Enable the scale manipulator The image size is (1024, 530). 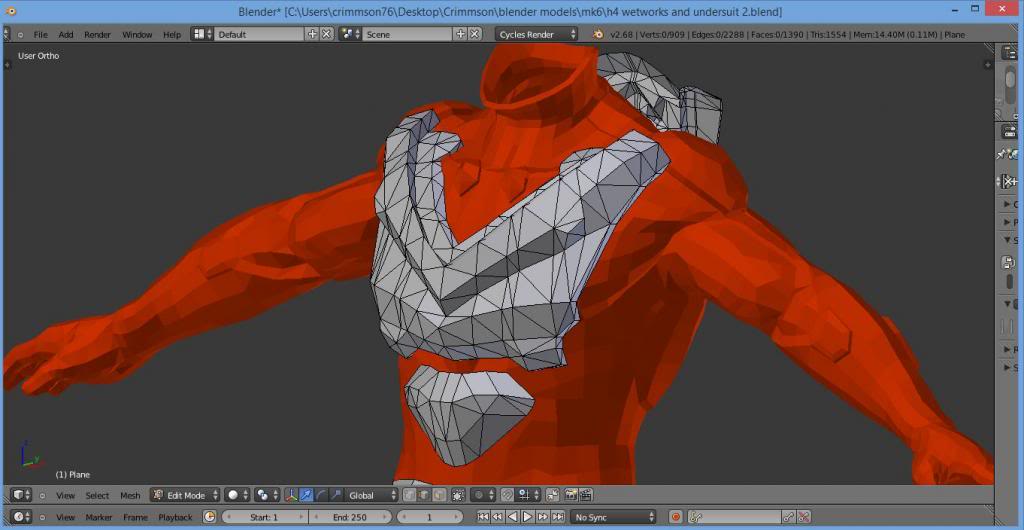tap(336, 495)
